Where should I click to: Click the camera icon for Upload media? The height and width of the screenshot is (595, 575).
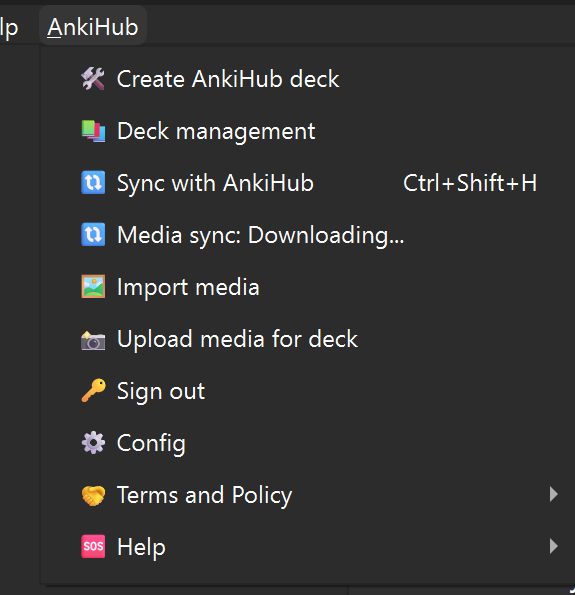click(93, 340)
